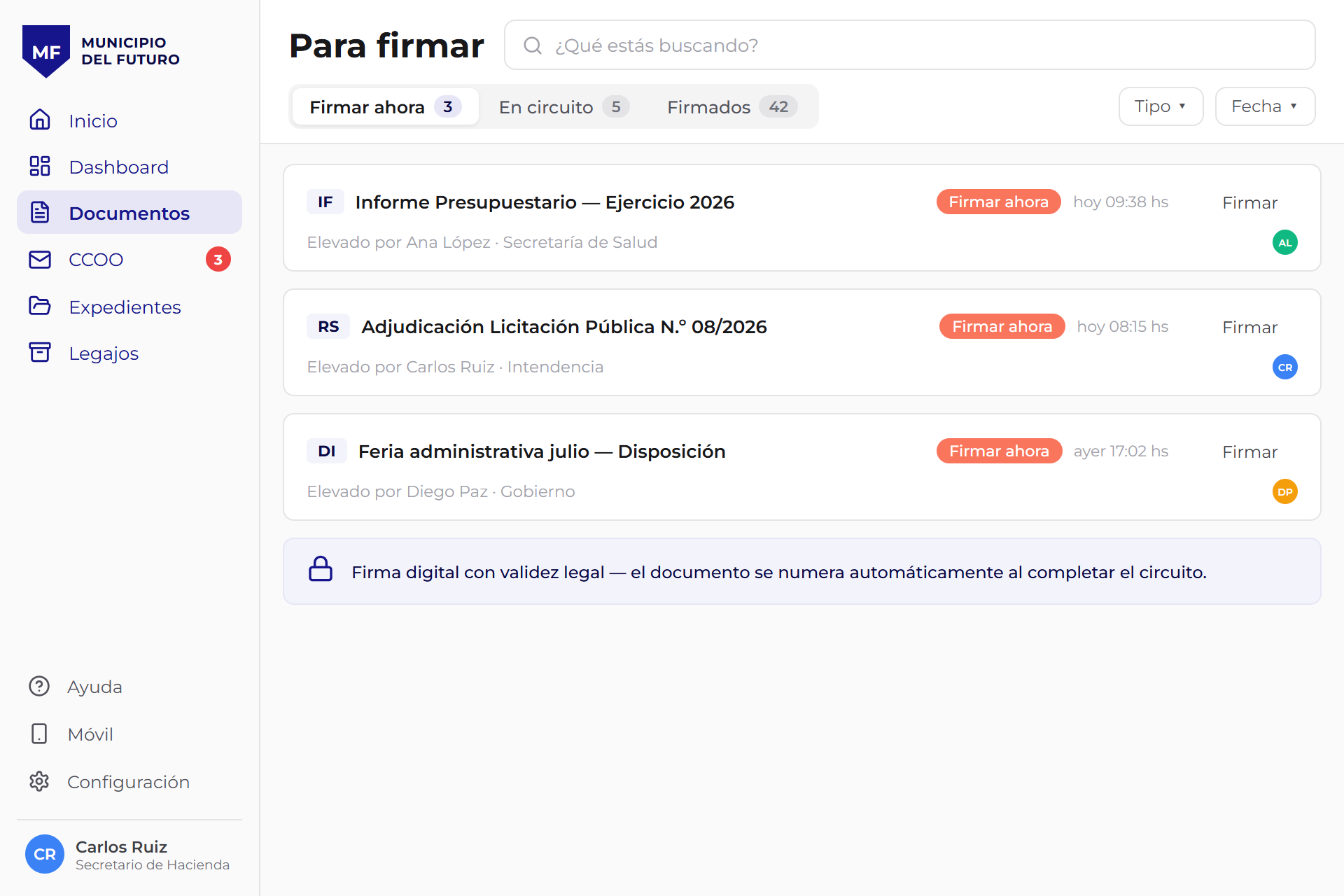The height and width of the screenshot is (896, 1344).
Task: Click 'Elevado por Ana López · Secretaría de Salud'
Action: (482, 242)
